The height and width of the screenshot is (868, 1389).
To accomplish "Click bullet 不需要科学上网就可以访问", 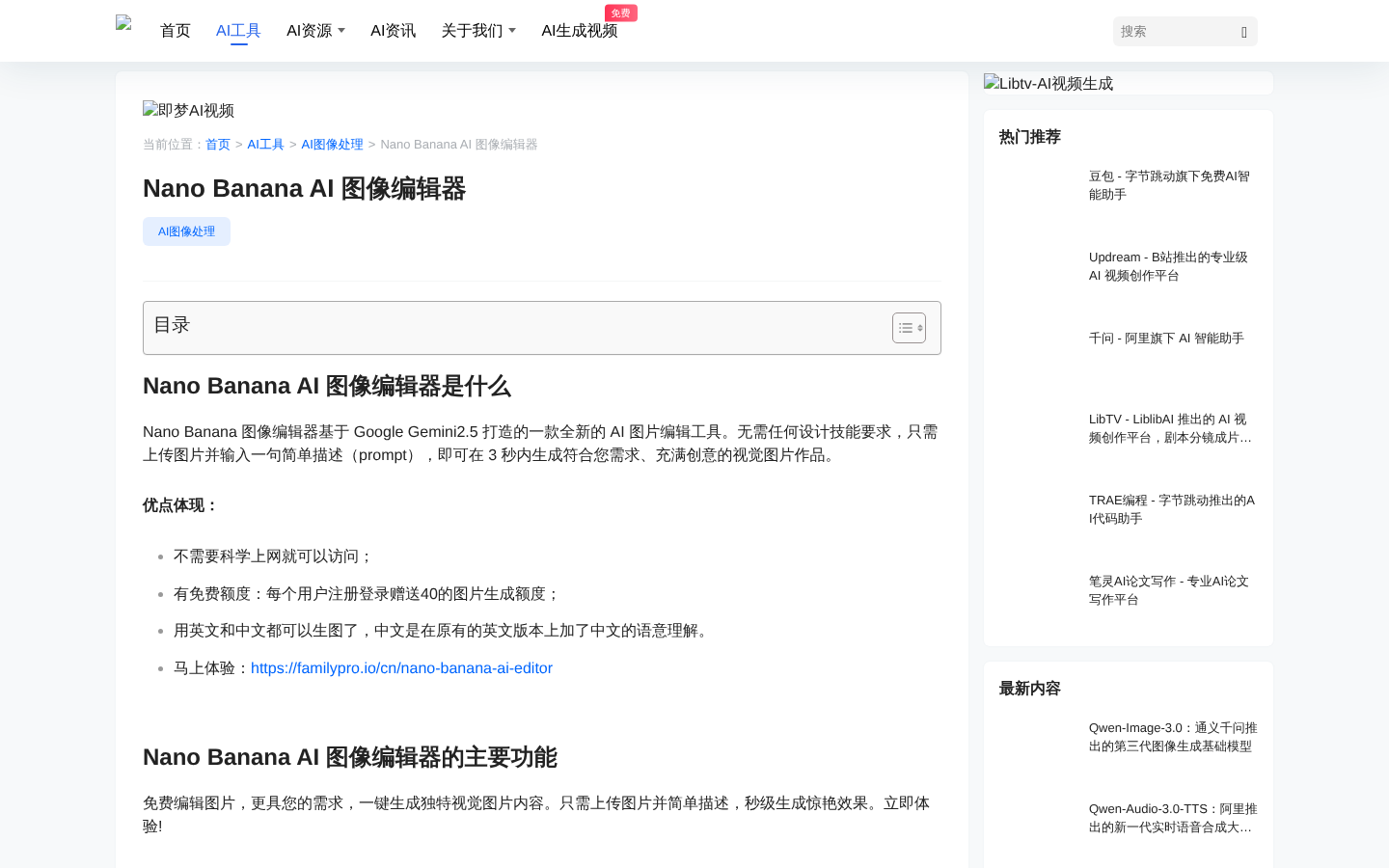I will click(273, 556).
